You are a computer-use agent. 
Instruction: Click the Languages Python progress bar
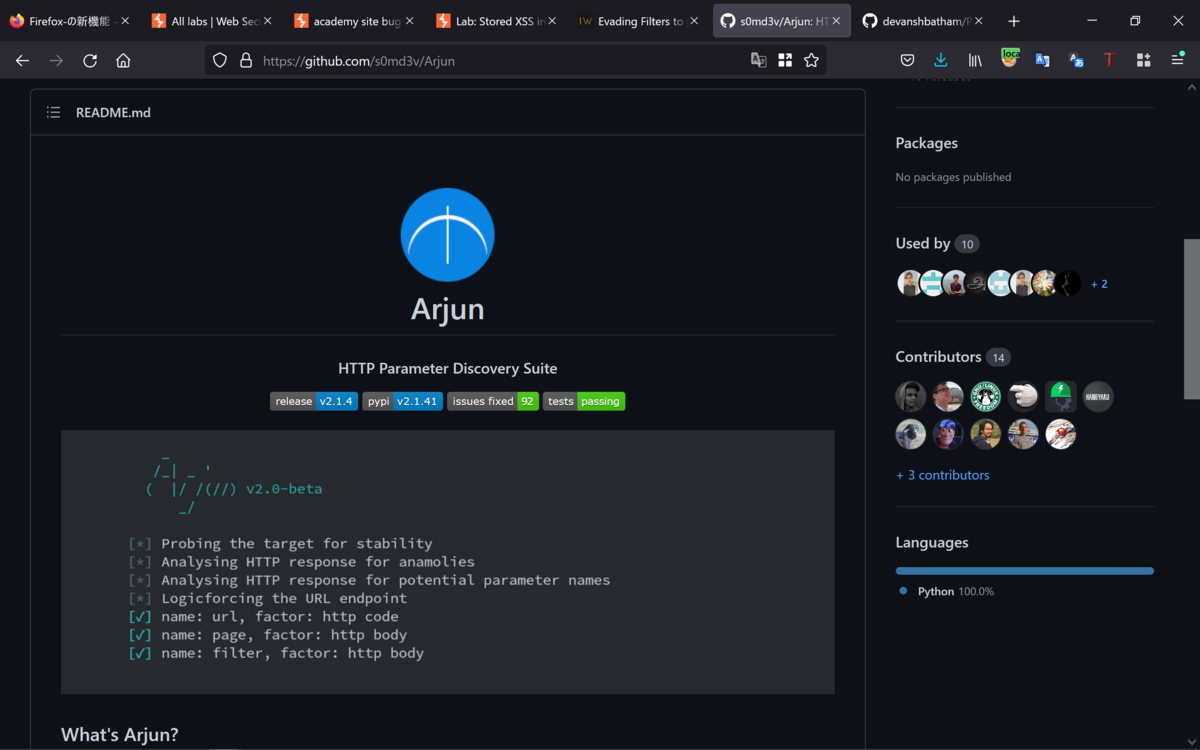pos(1025,571)
